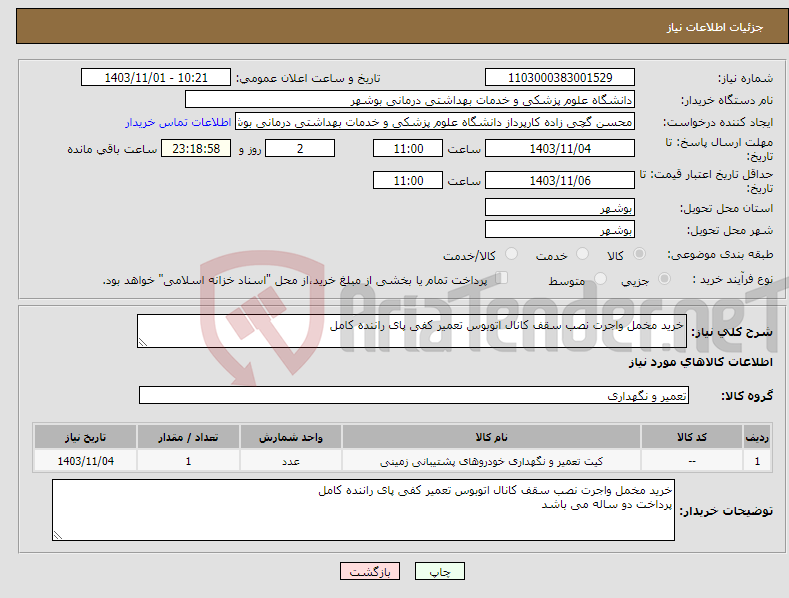Click the استان محل تحویل field

[560, 207]
